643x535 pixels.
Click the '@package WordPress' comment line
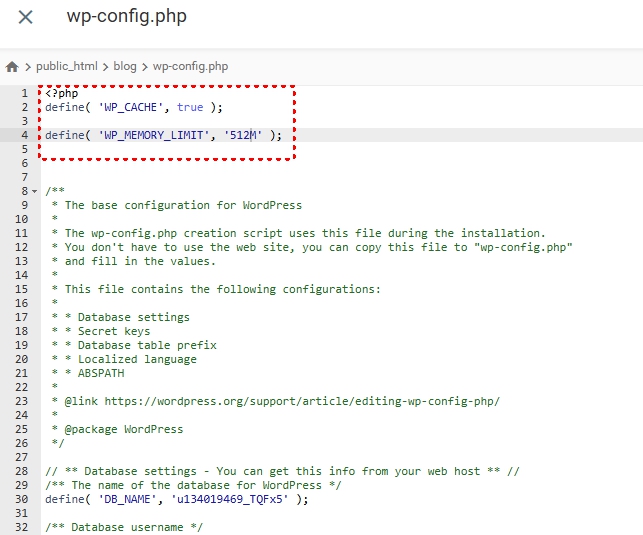[x=124, y=429]
